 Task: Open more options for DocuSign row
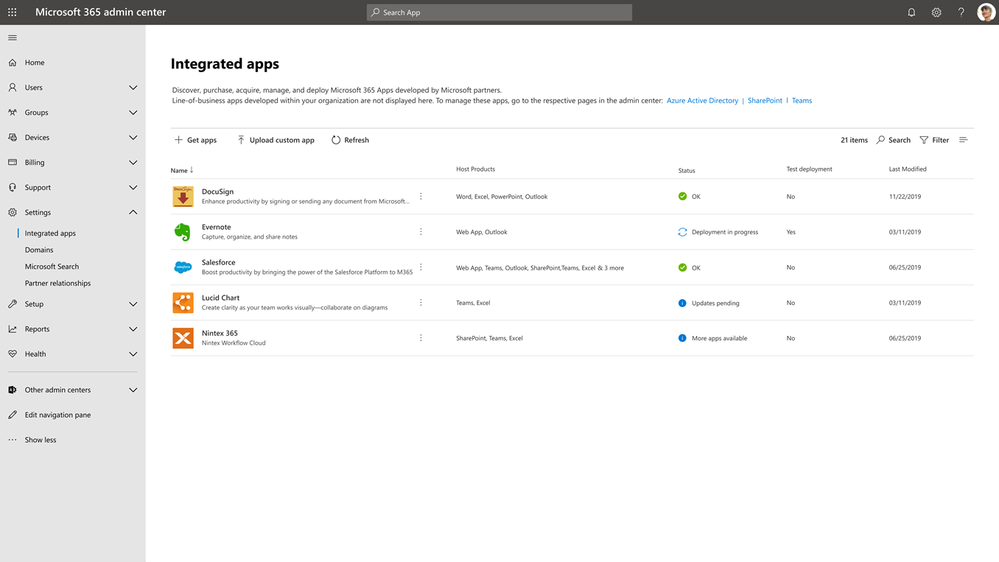420,196
